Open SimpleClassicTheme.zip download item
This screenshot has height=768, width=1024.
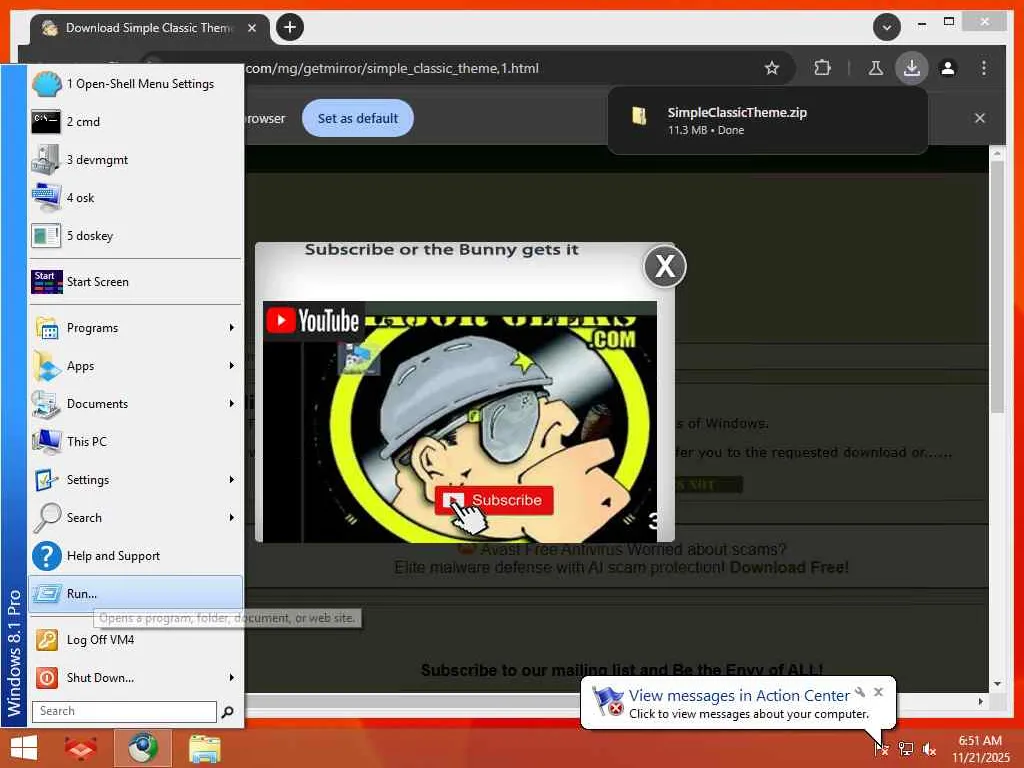pyautogui.click(x=767, y=121)
